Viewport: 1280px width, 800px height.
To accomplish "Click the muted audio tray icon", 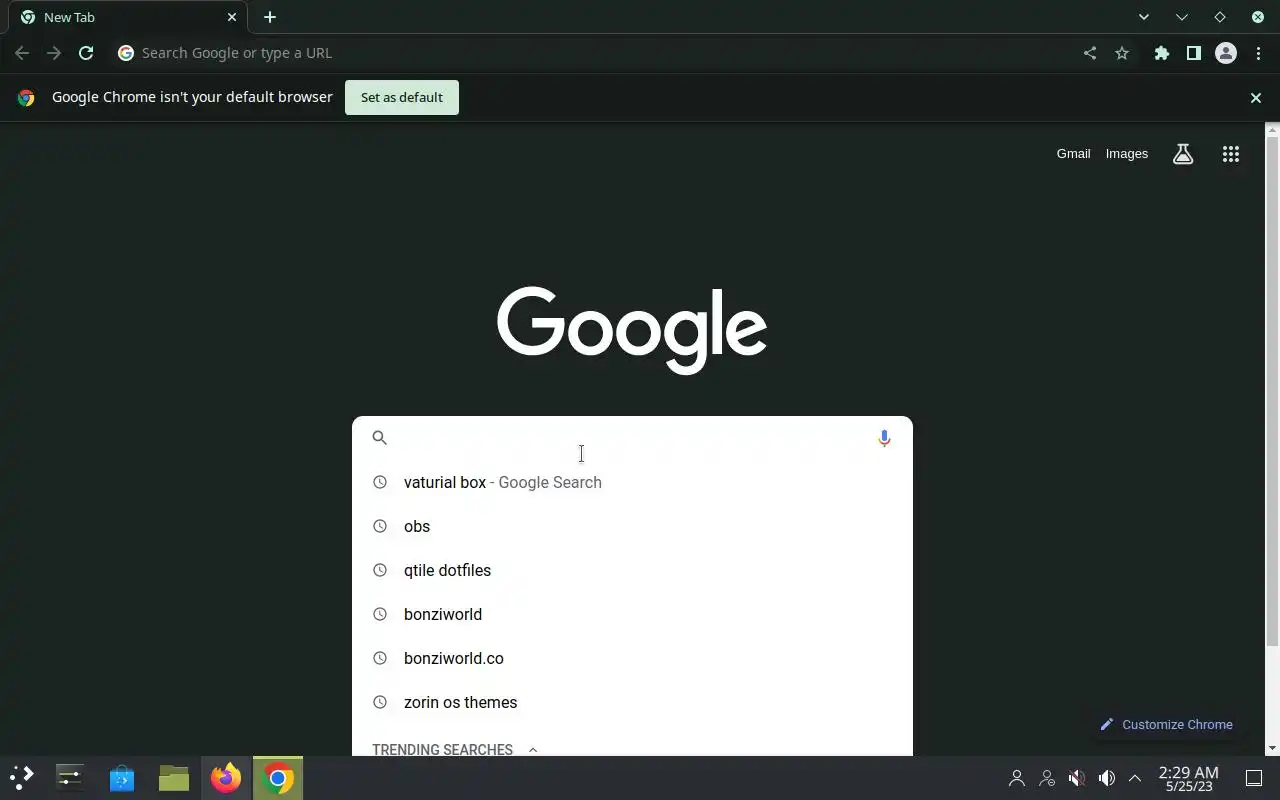I will click(1077, 778).
